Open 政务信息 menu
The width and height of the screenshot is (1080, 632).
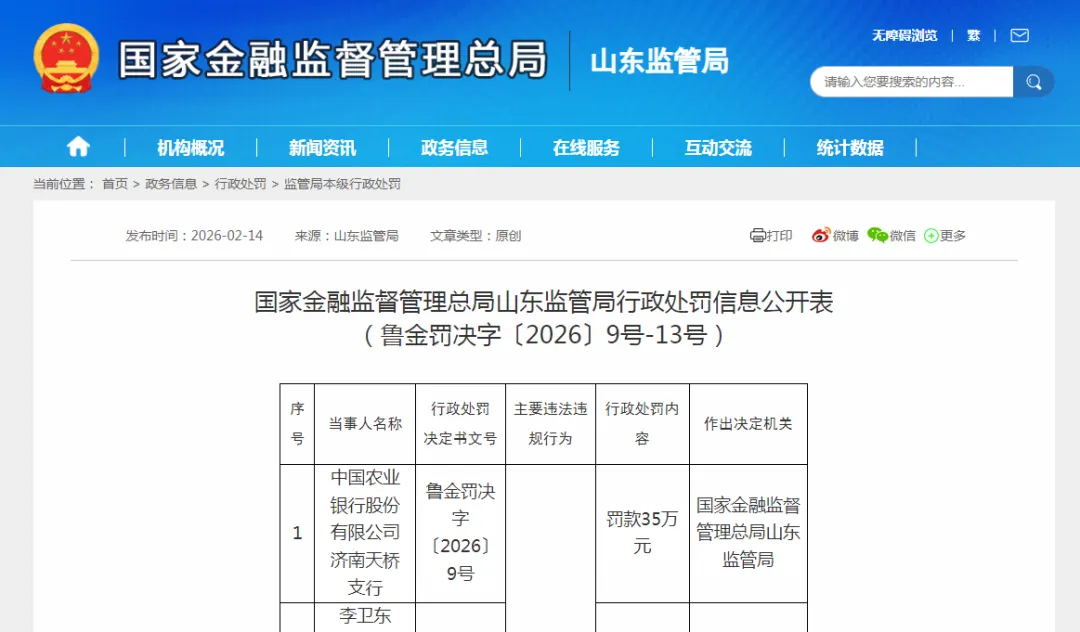click(455, 147)
